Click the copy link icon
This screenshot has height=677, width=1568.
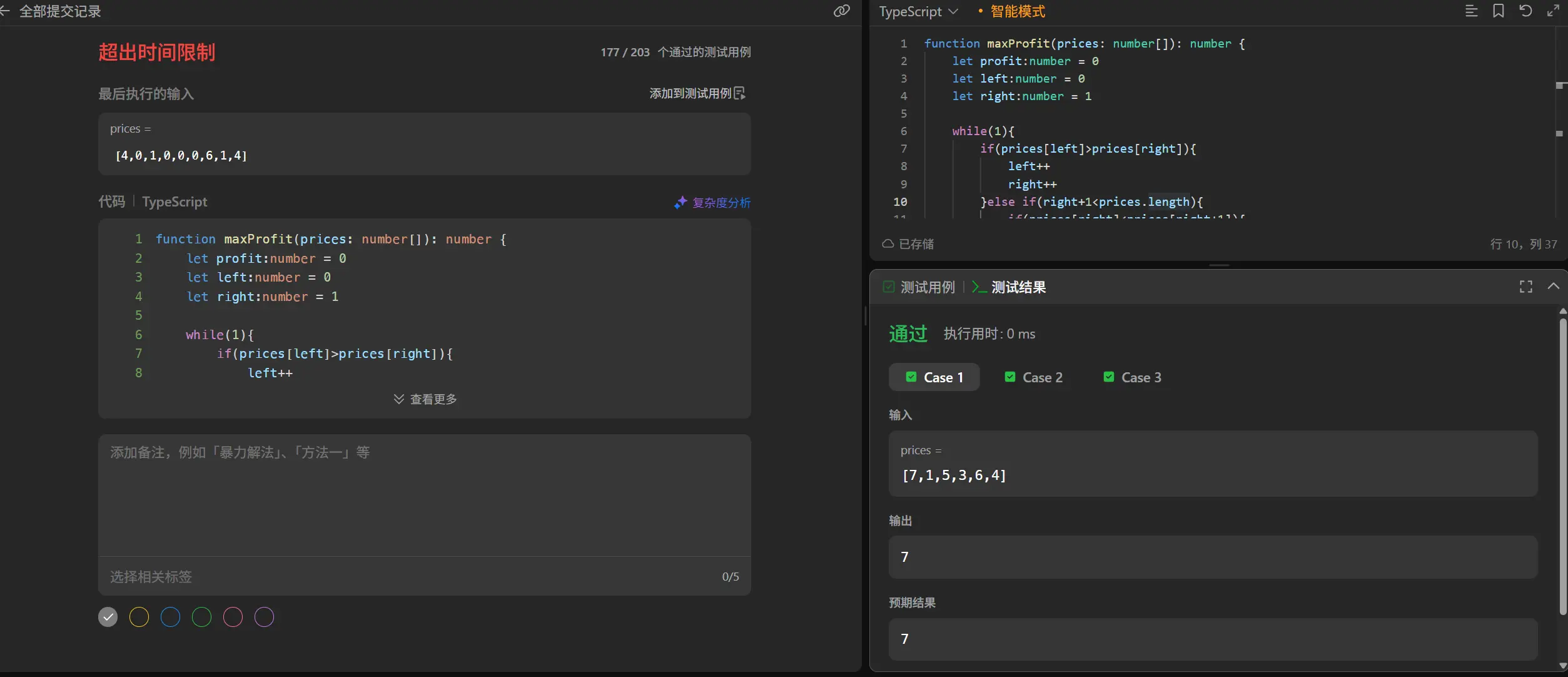pos(841,11)
